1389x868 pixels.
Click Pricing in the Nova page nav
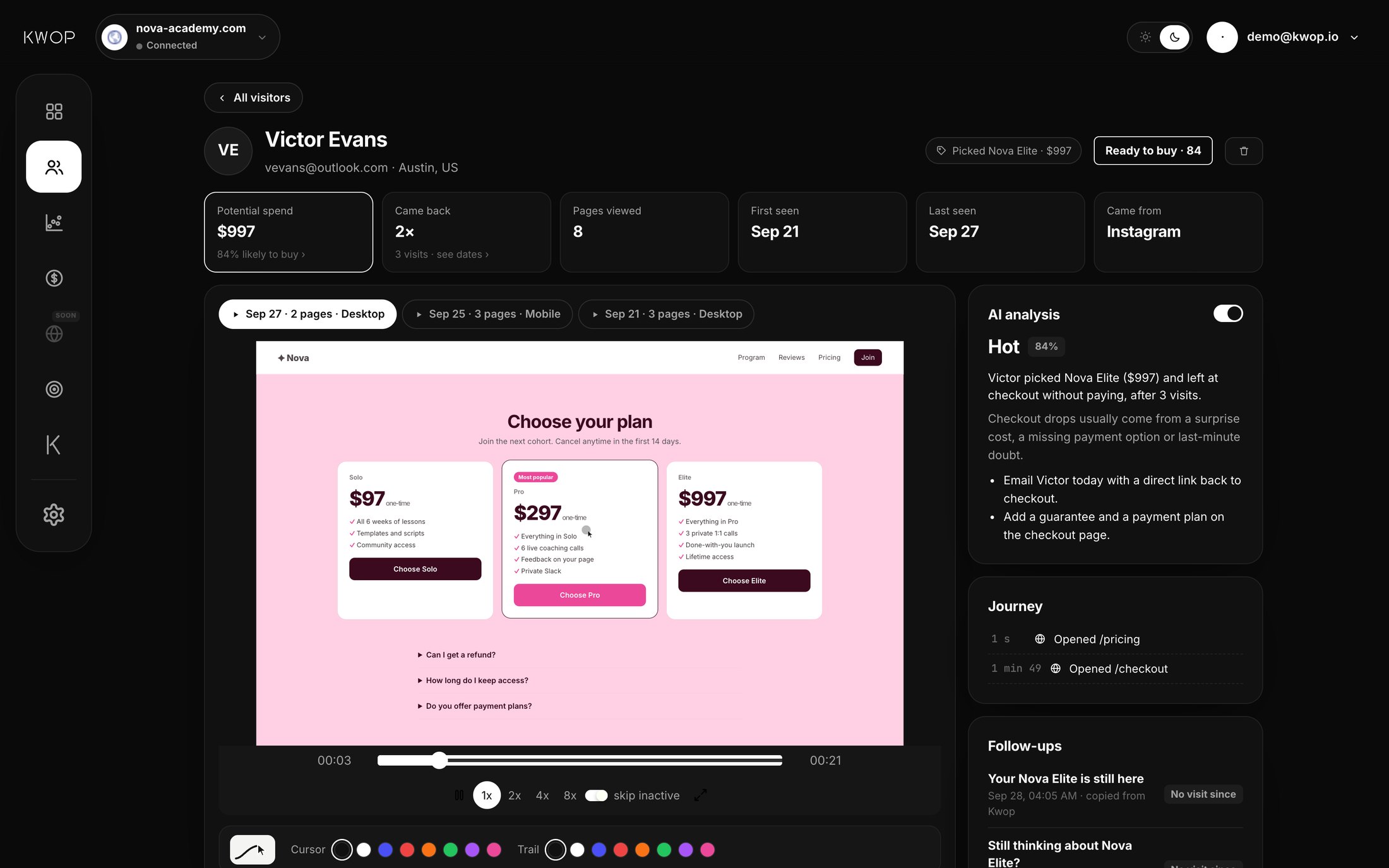click(829, 357)
